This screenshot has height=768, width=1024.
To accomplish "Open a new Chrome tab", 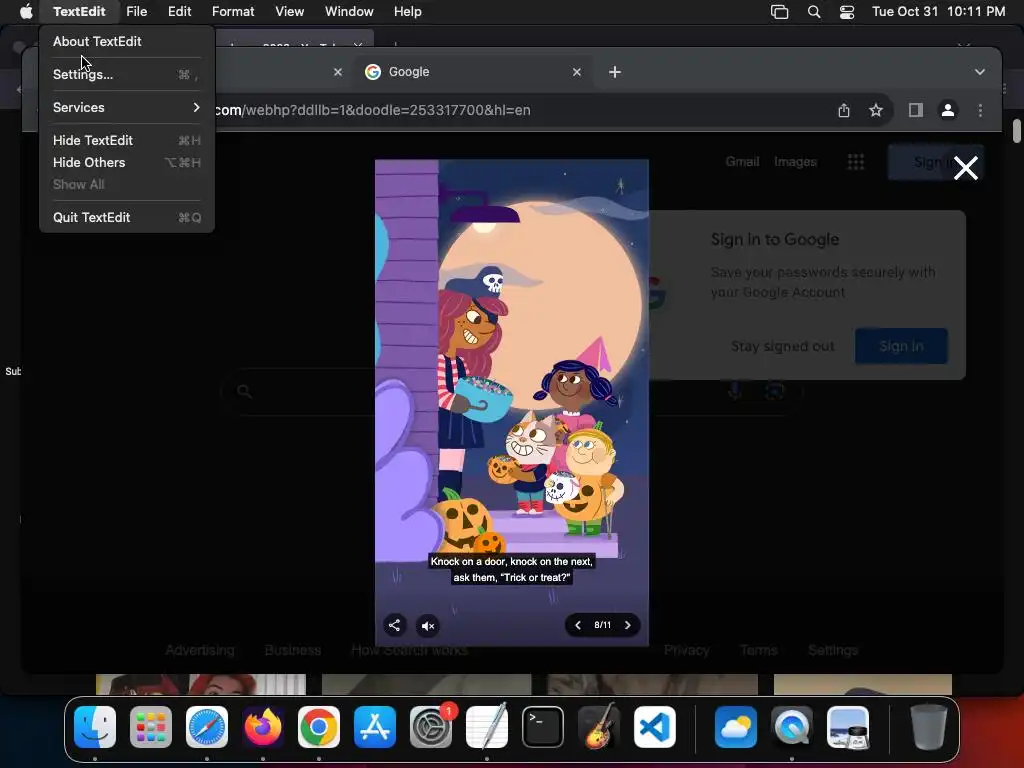I will tap(615, 72).
